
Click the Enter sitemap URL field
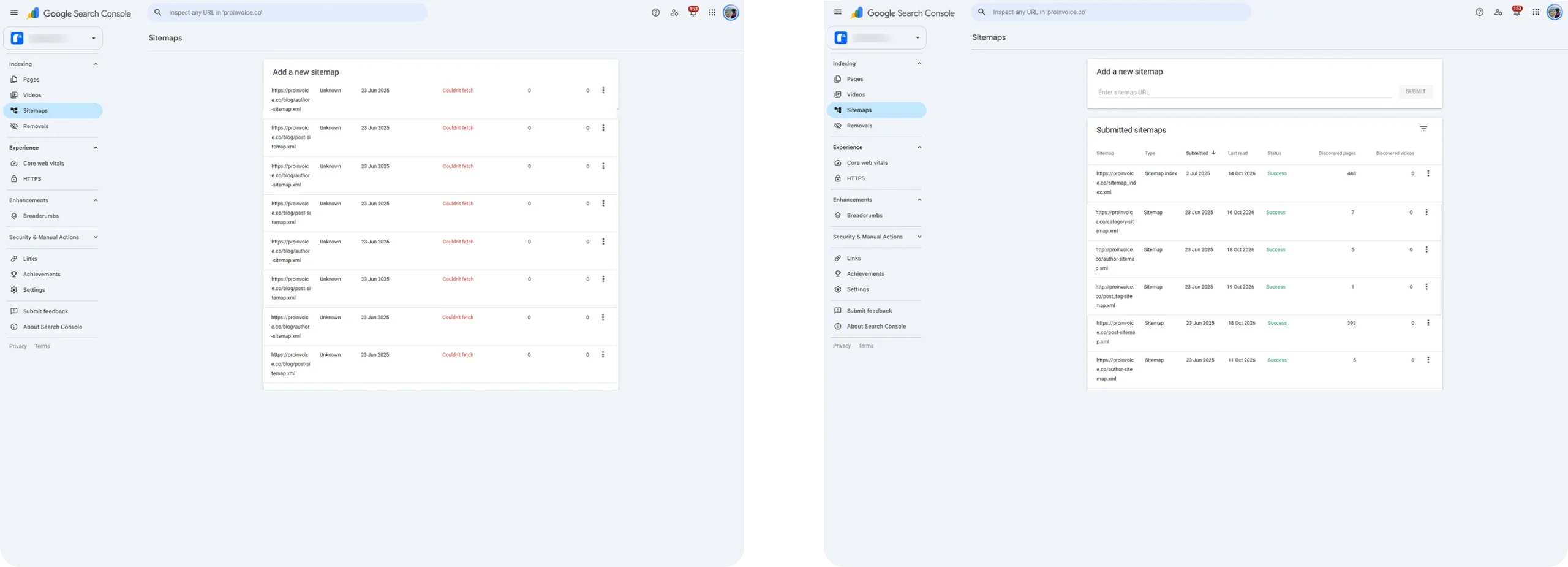[1244, 93]
